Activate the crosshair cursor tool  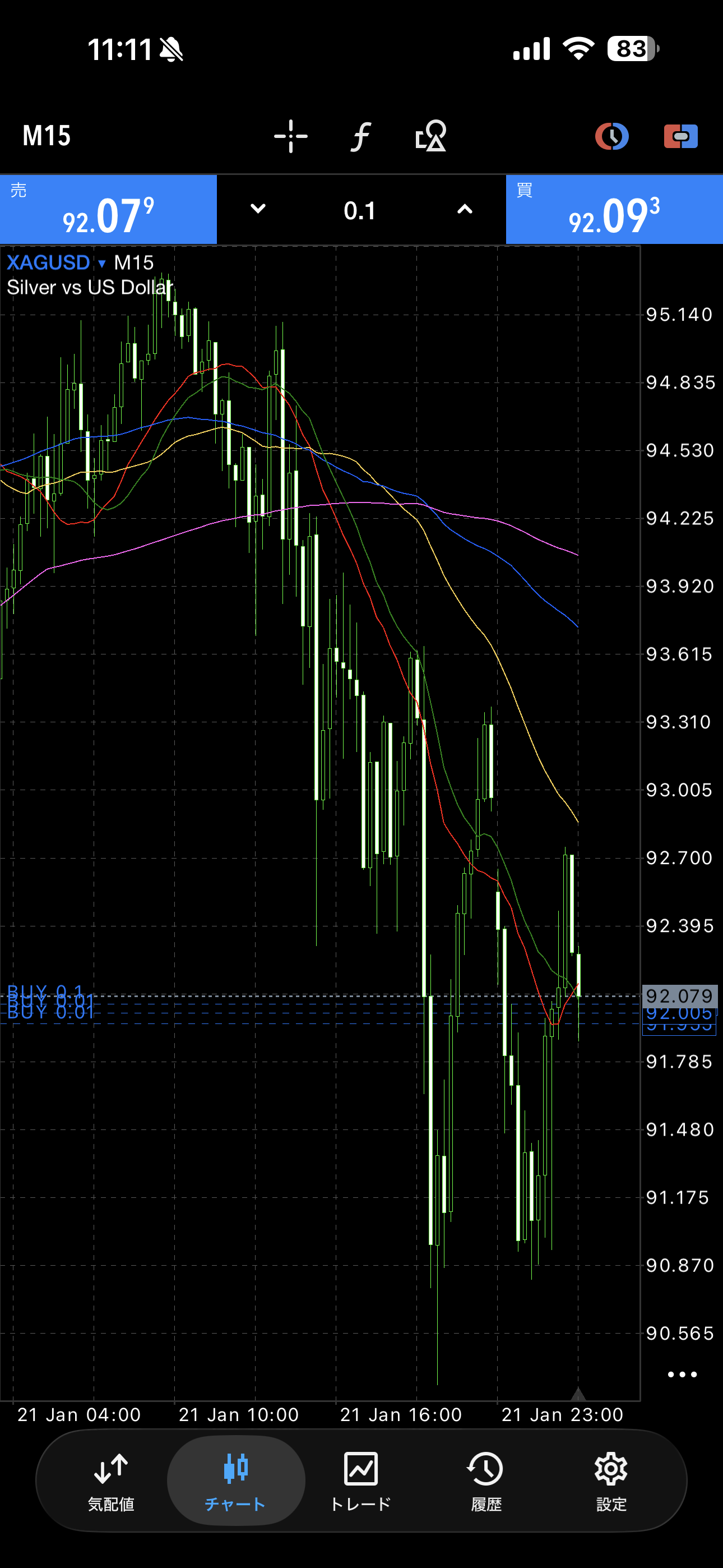pyautogui.click(x=290, y=136)
